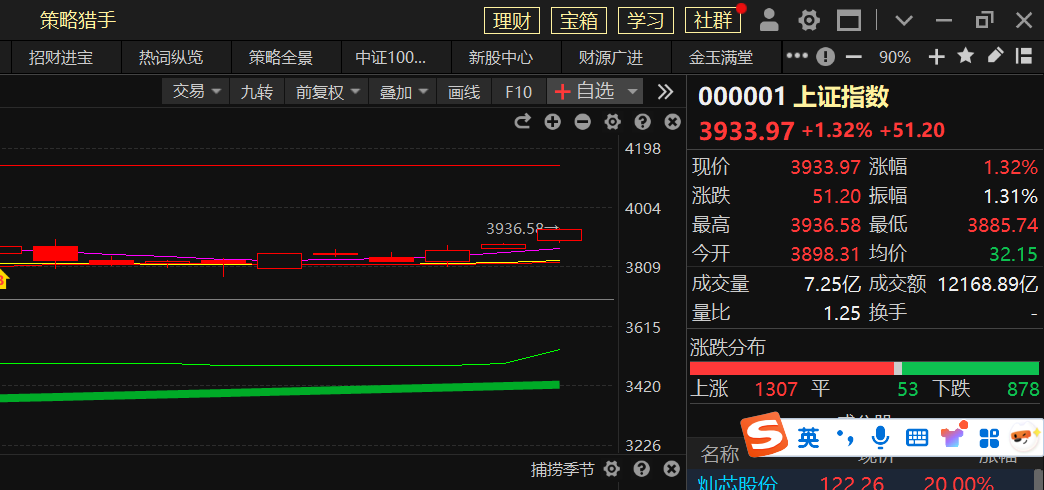
Task: Switch to the 热词纵览 tab
Action: pos(171,58)
